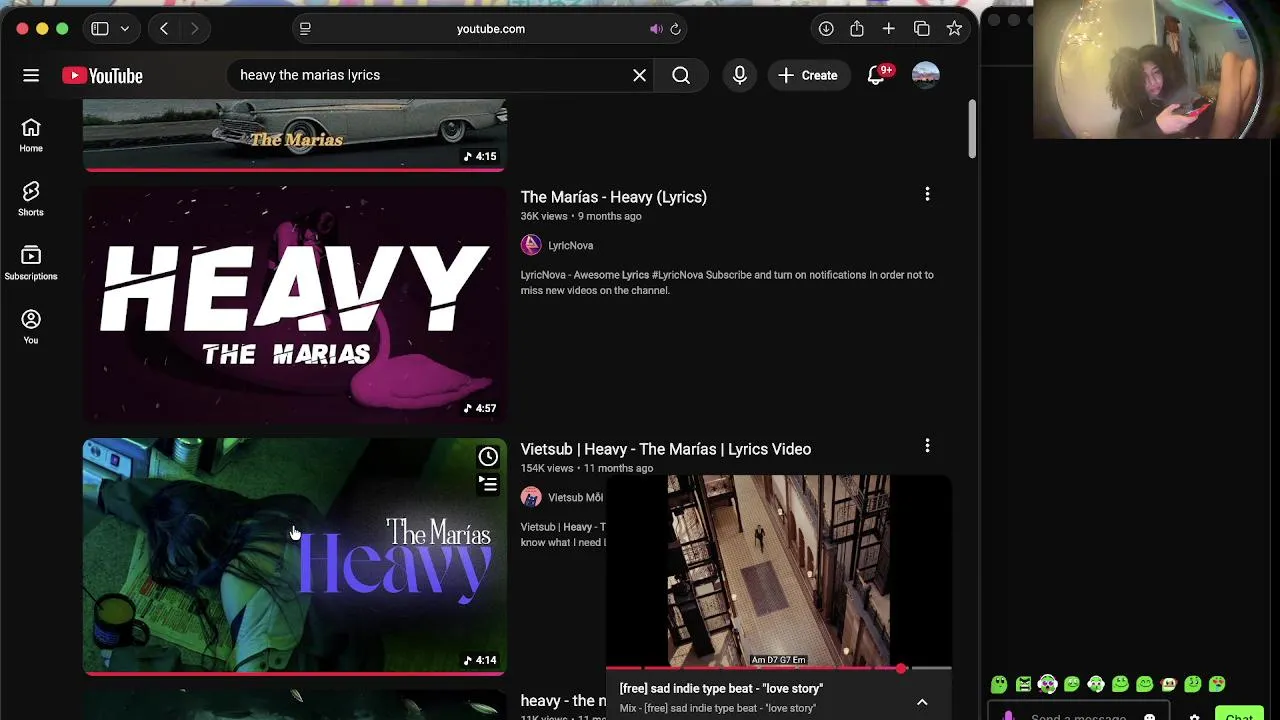This screenshot has width=1280, height=720.
Task: Show Safari downloads
Action: [826, 29]
